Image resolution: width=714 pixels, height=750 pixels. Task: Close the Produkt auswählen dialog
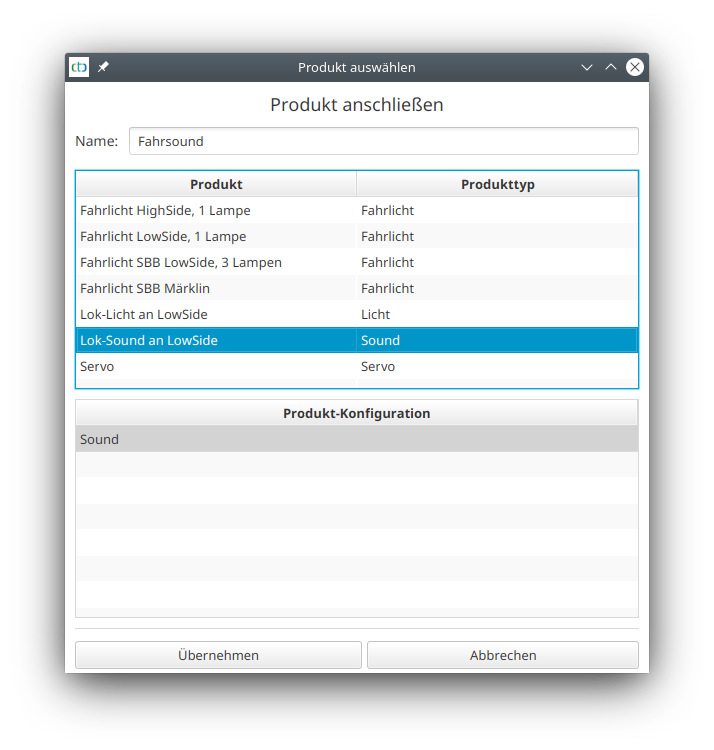pyautogui.click(x=635, y=67)
